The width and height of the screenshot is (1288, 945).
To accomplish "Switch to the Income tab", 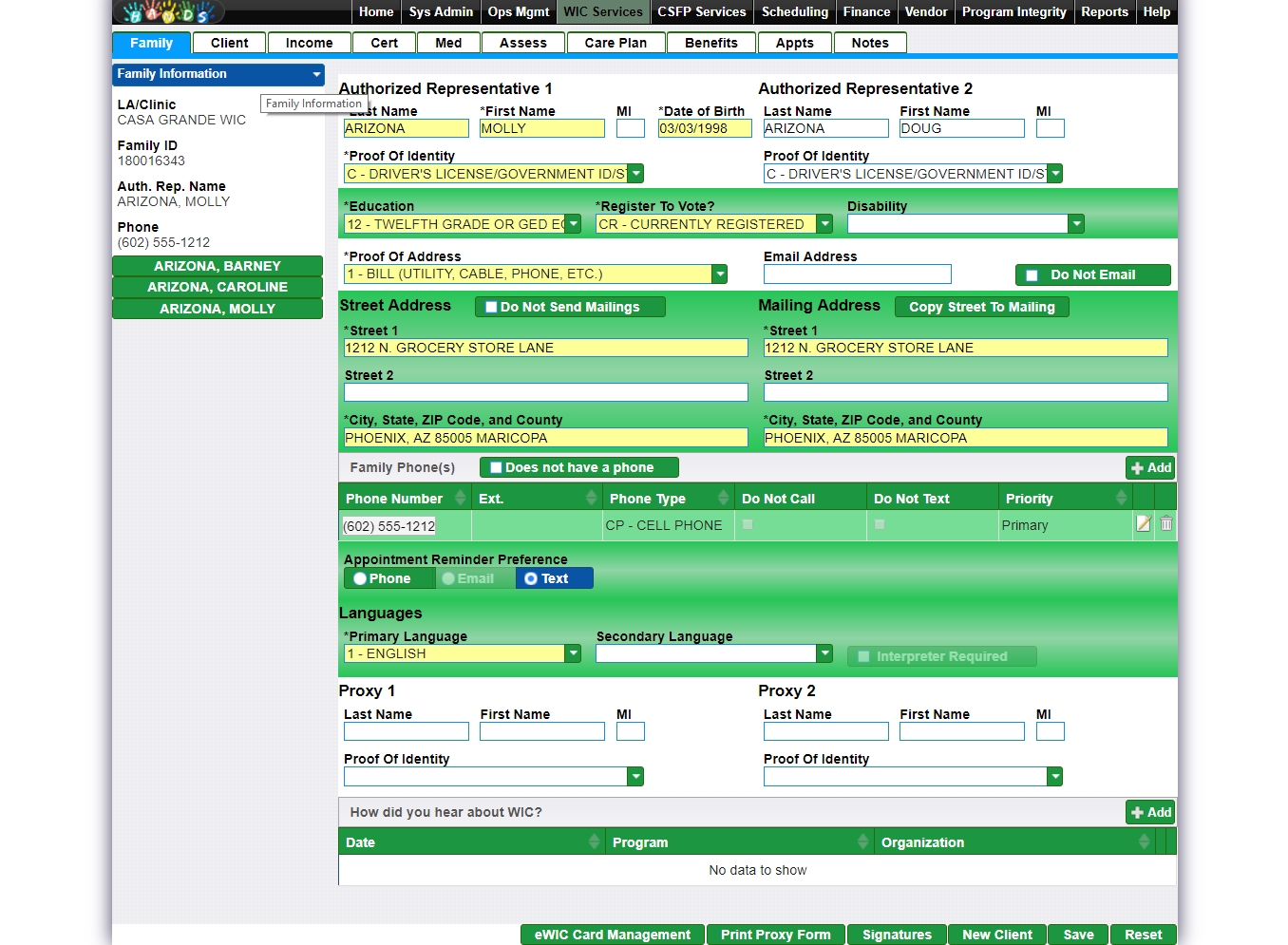I will (309, 43).
